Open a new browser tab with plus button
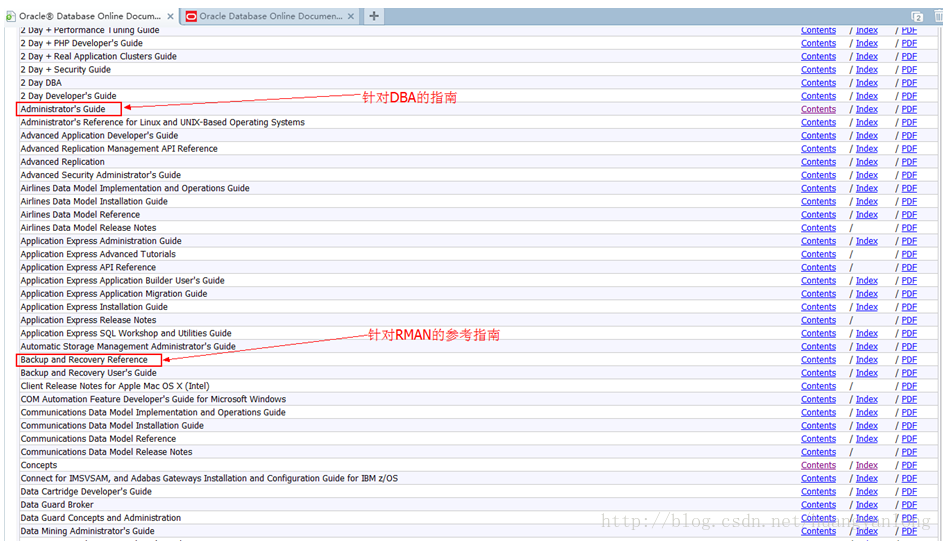The image size is (943, 541). point(373,16)
